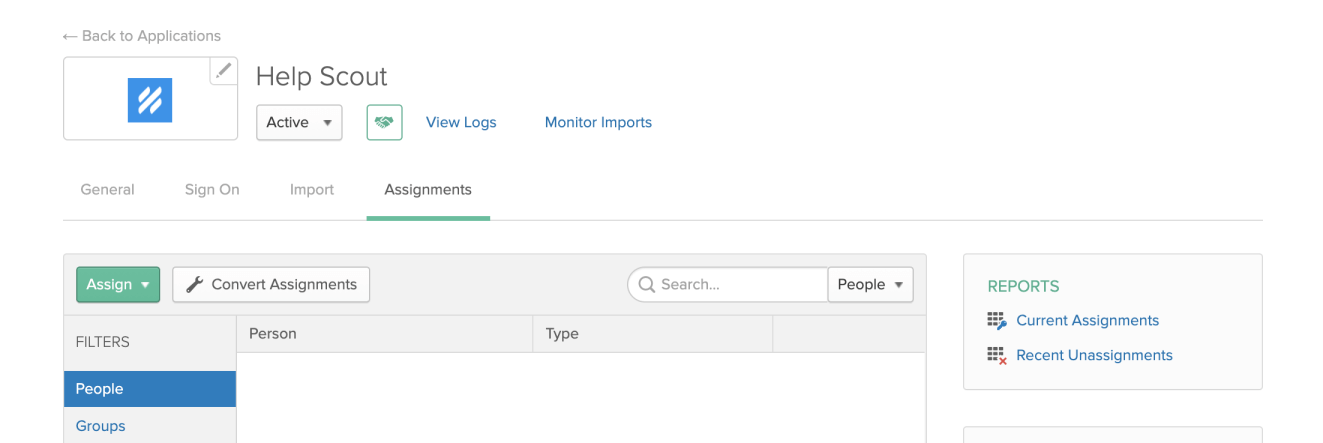1323x443 pixels.
Task: Focus the Search text field
Action: click(x=738, y=285)
